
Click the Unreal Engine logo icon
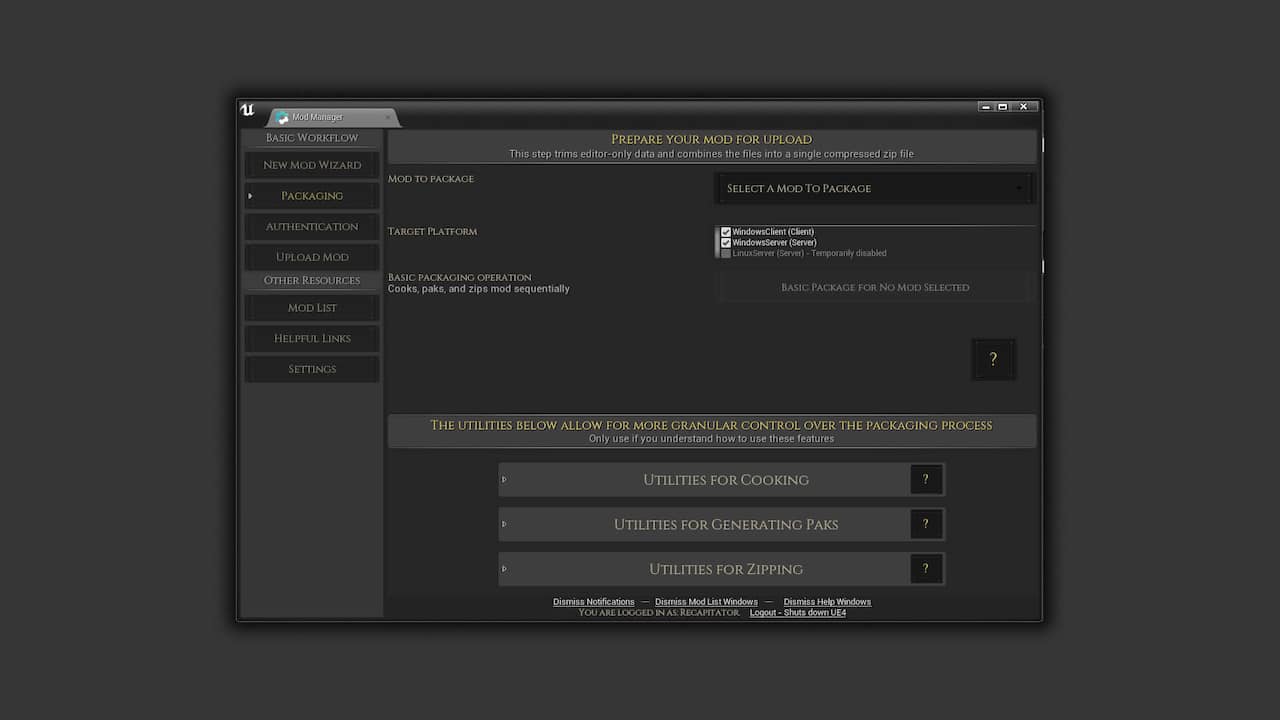point(247,109)
